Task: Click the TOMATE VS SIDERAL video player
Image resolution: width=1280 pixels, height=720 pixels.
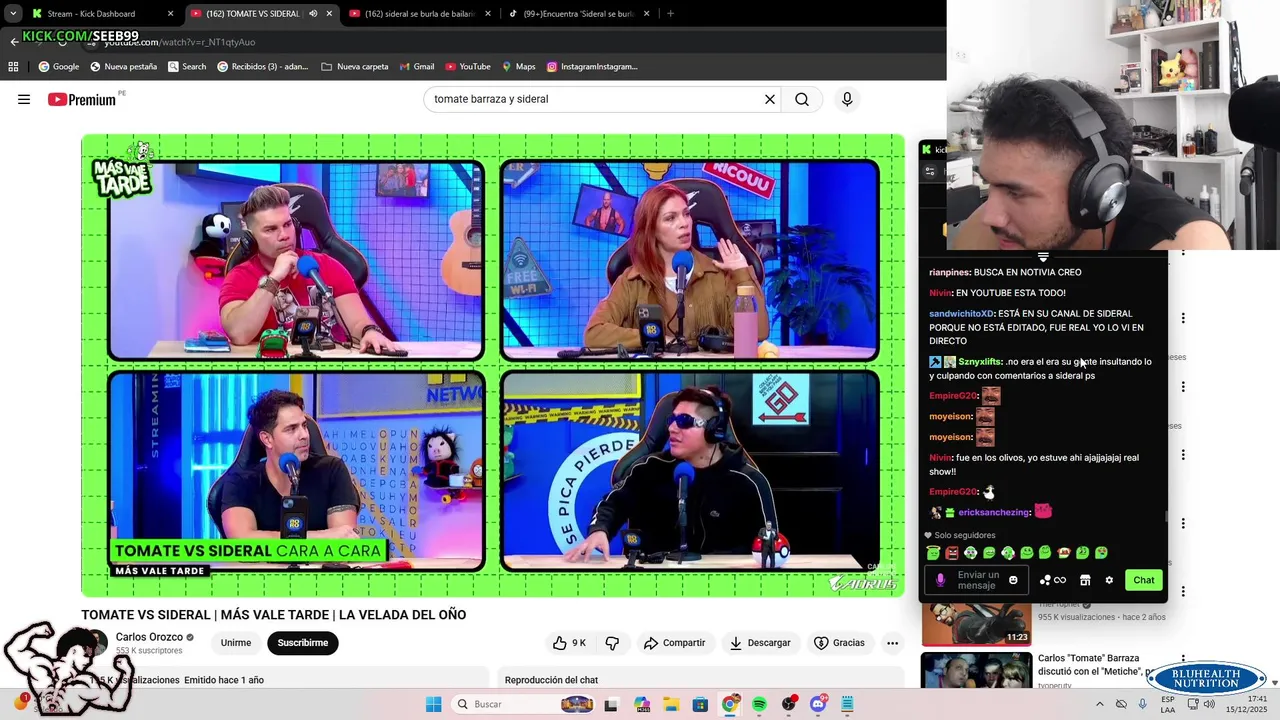Action: (493, 365)
